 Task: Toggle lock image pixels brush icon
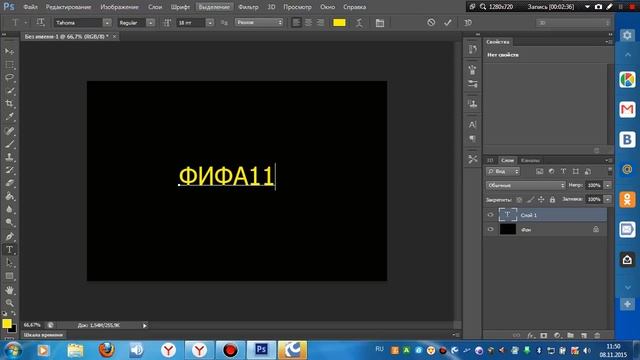coord(530,200)
